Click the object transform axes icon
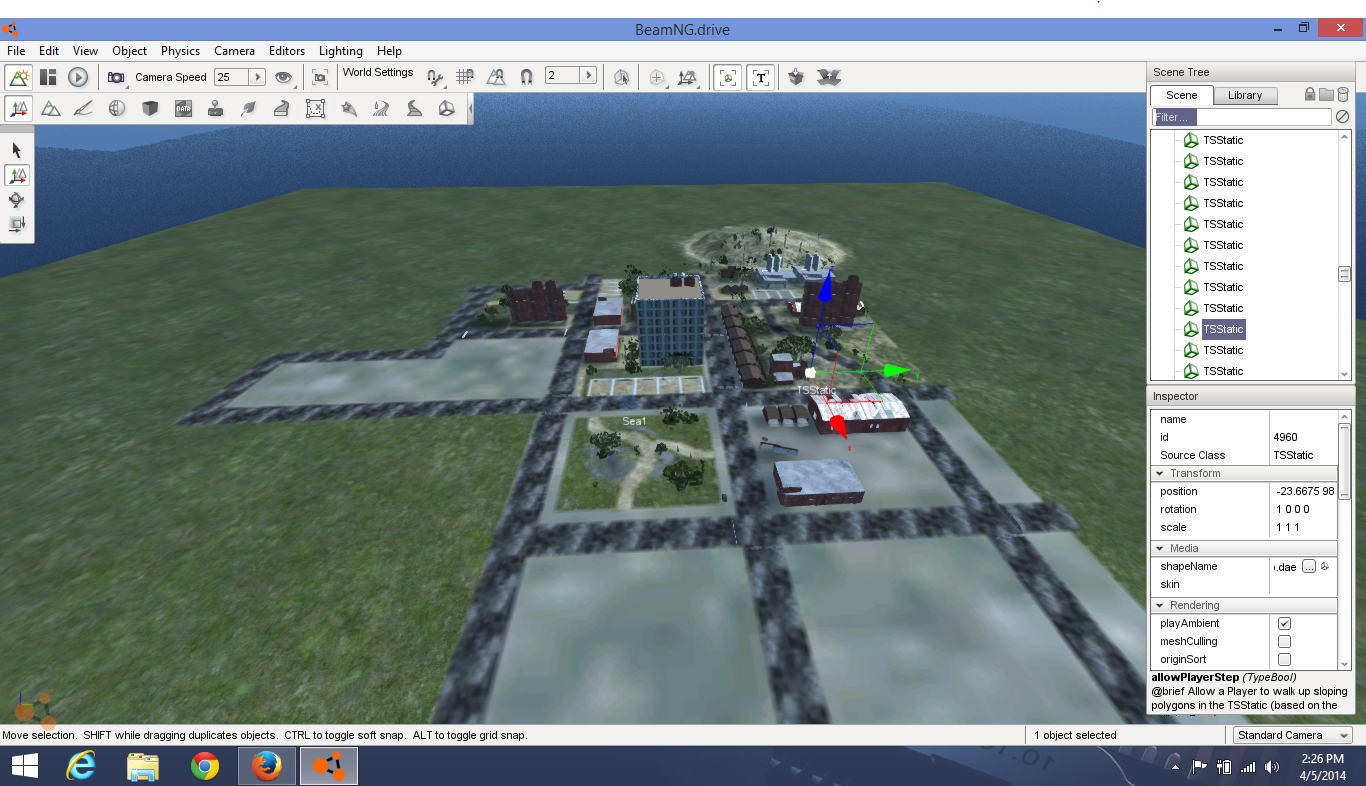The height and width of the screenshot is (786, 1366). pos(687,77)
